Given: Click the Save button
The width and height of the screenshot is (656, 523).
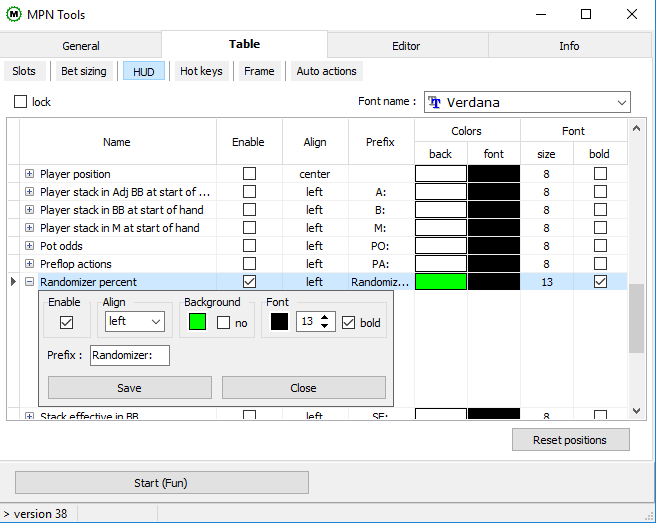Looking at the screenshot, I should click(130, 388).
